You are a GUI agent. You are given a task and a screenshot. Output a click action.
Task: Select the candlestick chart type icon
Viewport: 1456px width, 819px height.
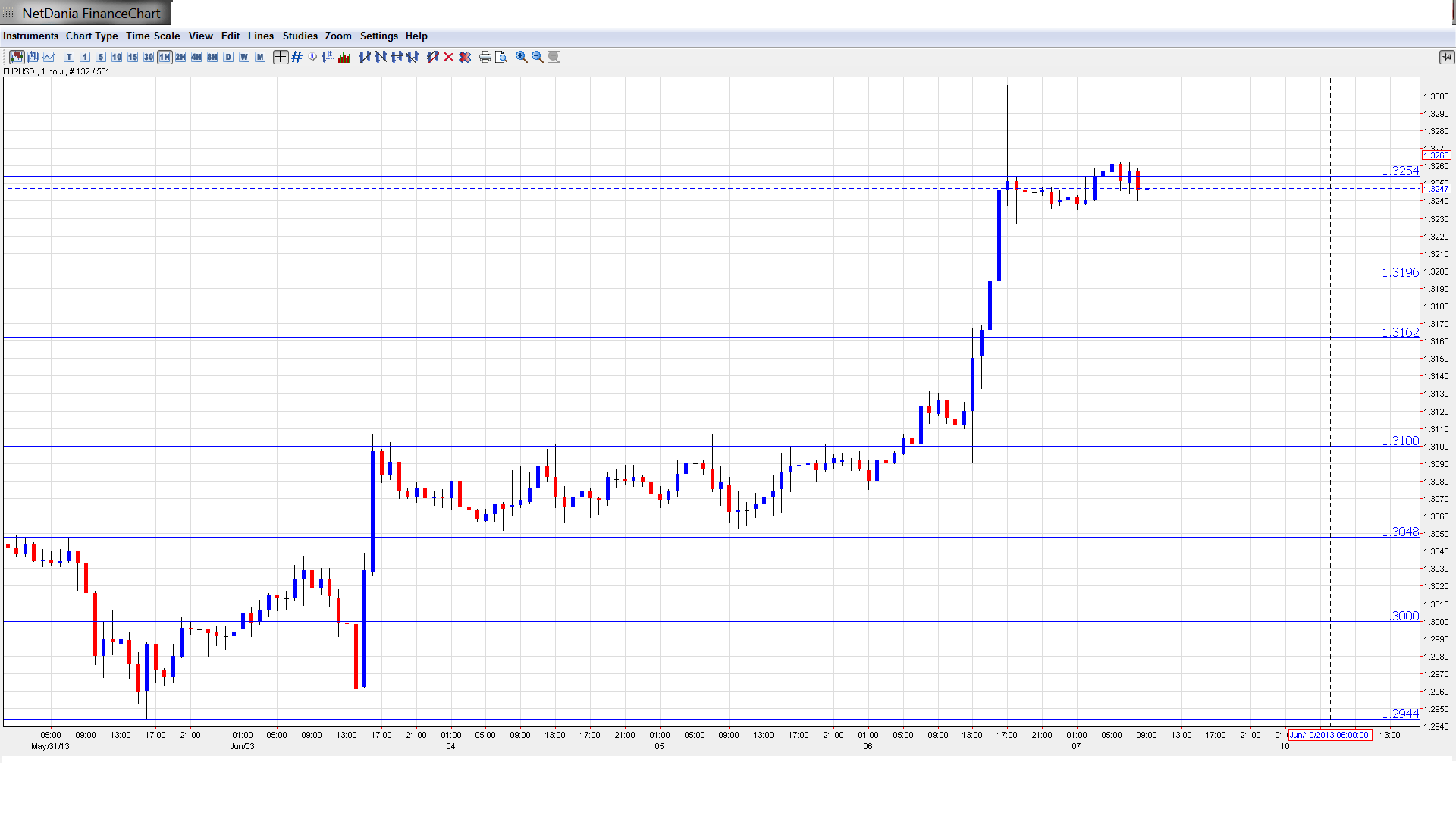[x=17, y=57]
